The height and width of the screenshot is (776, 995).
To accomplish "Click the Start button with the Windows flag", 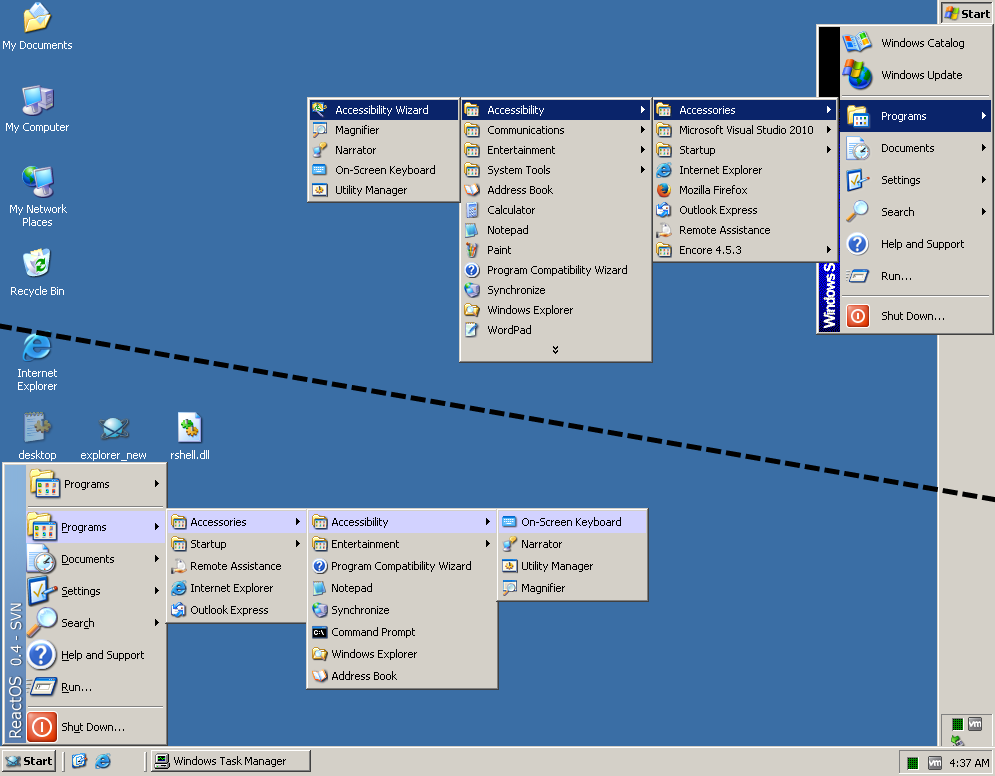I will (967, 13).
